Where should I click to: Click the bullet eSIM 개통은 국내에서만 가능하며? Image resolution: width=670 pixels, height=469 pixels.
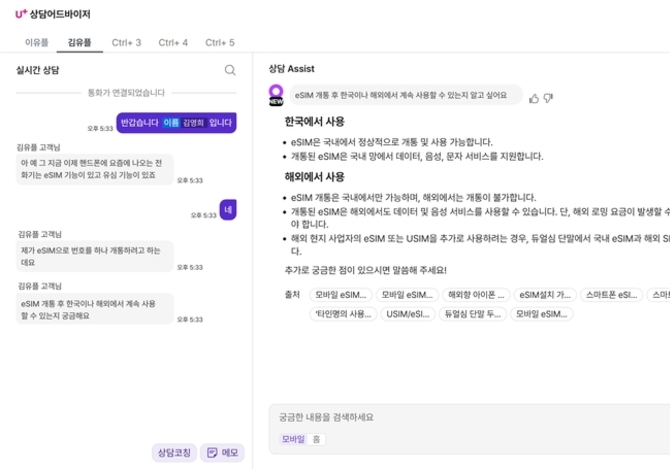coord(414,197)
